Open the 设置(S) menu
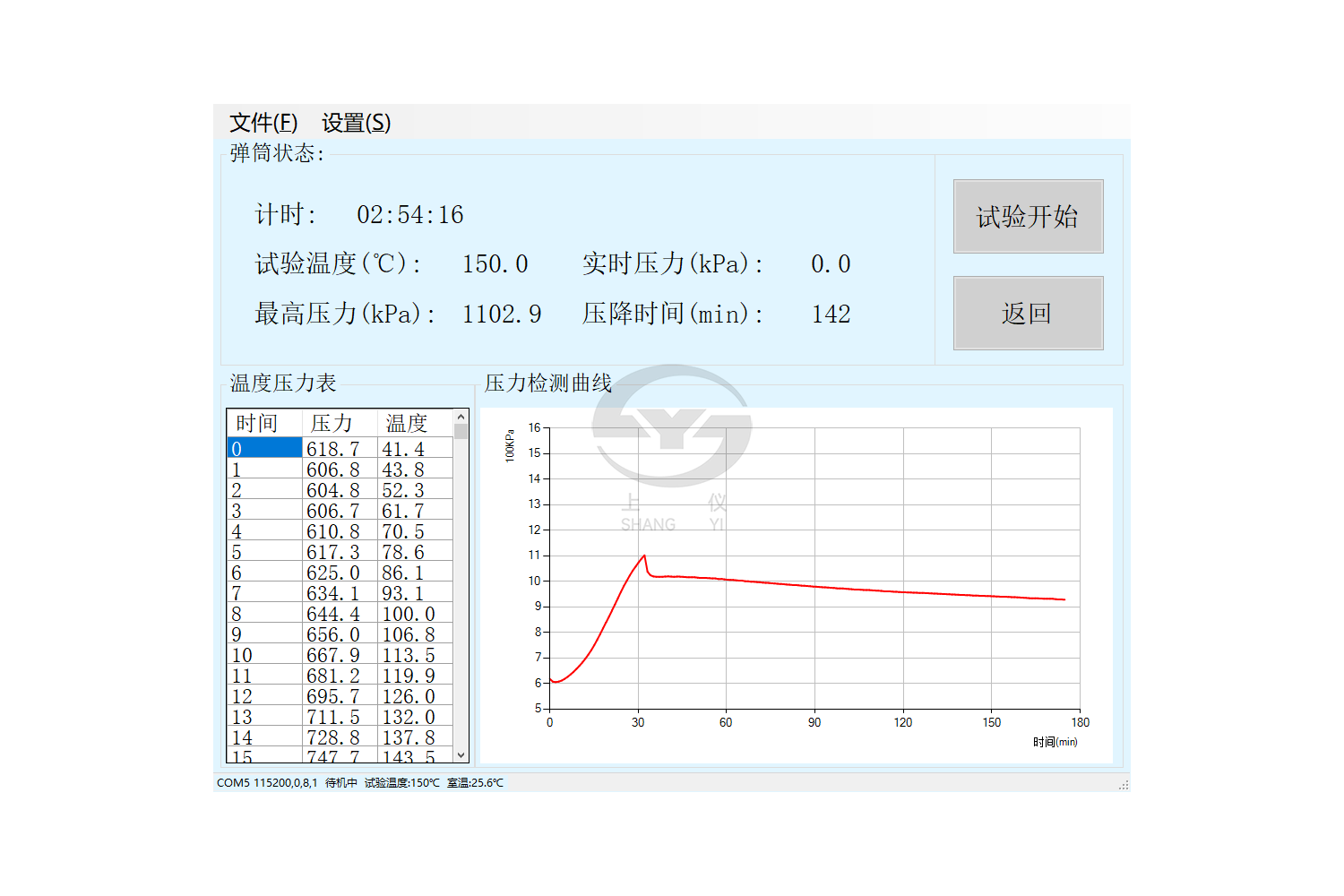The width and height of the screenshot is (1344, 896). coord(356,123)
